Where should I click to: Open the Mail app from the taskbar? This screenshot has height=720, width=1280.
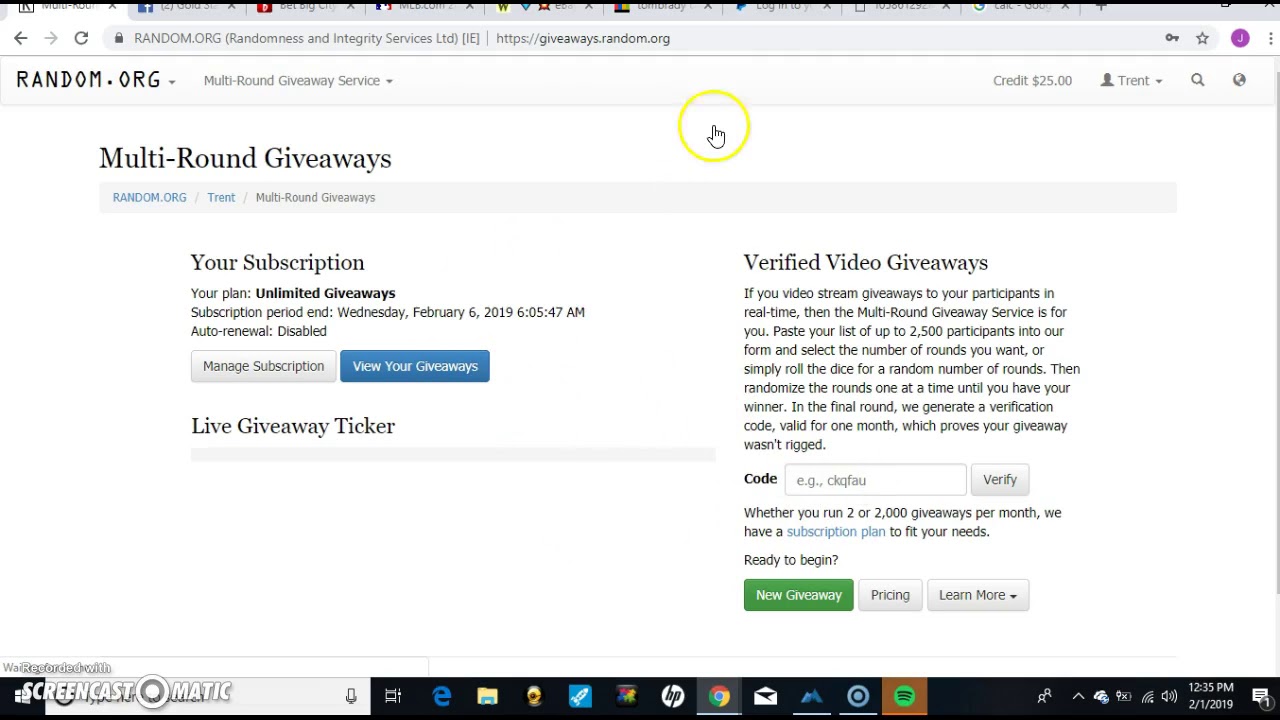click(x=765, y=696)
